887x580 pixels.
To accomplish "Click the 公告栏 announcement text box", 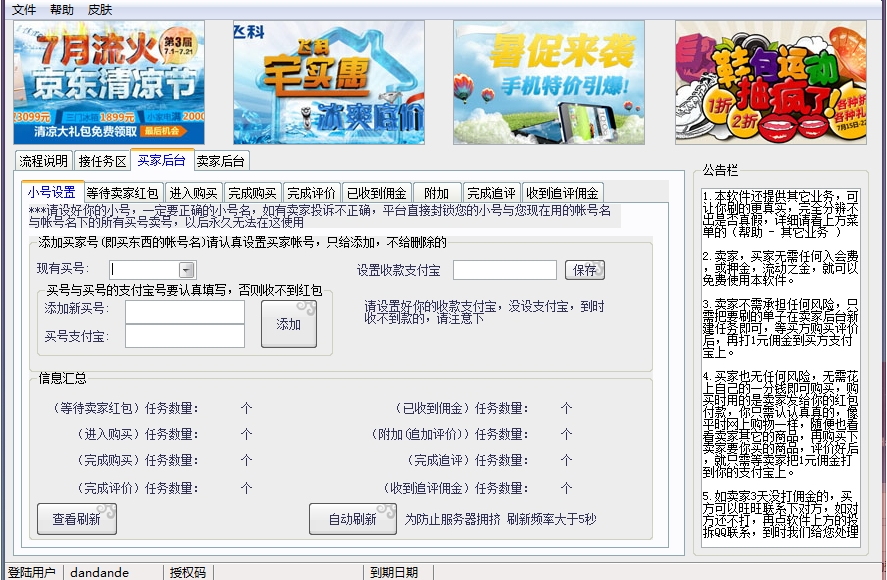I will coord(781,368).
